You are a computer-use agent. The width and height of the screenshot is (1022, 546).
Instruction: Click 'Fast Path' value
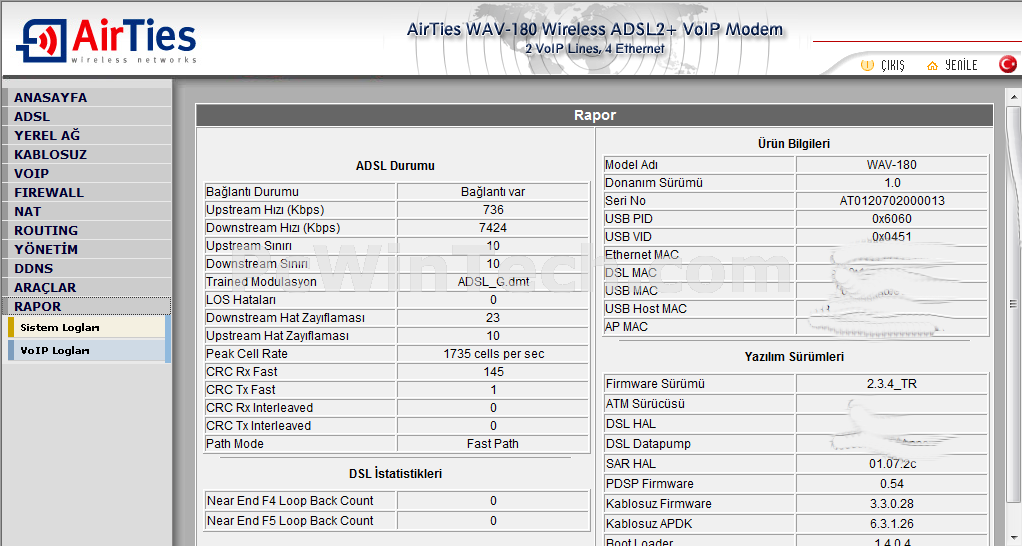tap(493, 444)
